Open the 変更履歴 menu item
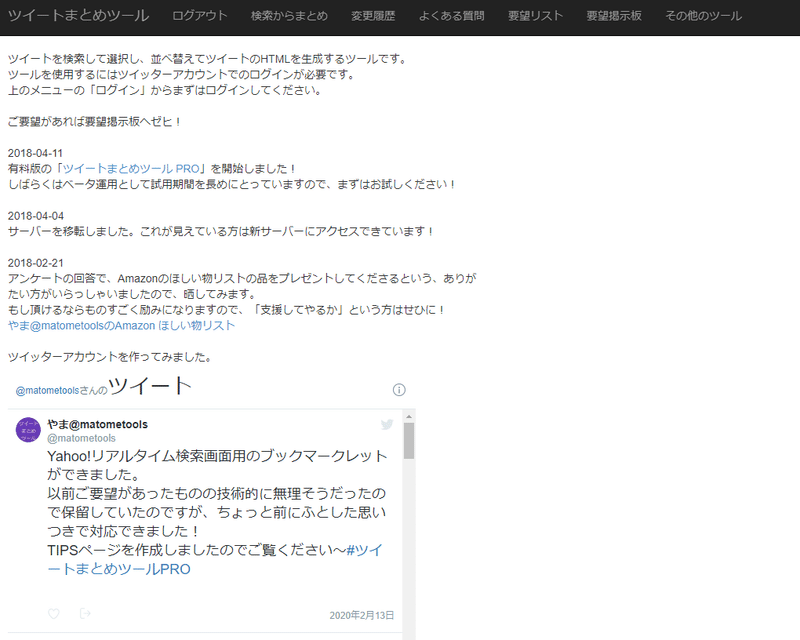The image size is (800, 640). (373, 16)
